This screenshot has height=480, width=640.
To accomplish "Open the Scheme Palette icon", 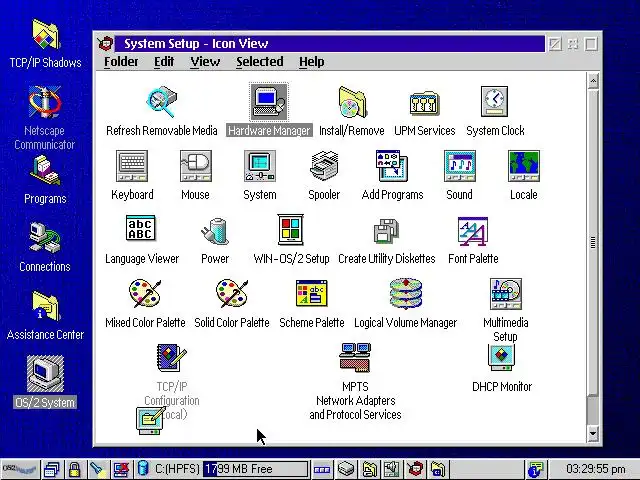I will point(311,293).
